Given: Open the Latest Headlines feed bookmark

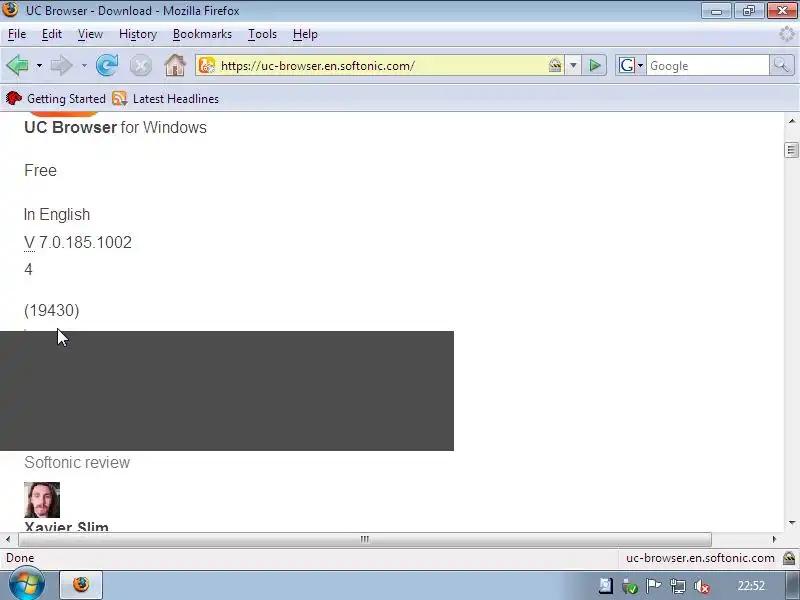Looking at the screenshot, I should click(166, 98).
